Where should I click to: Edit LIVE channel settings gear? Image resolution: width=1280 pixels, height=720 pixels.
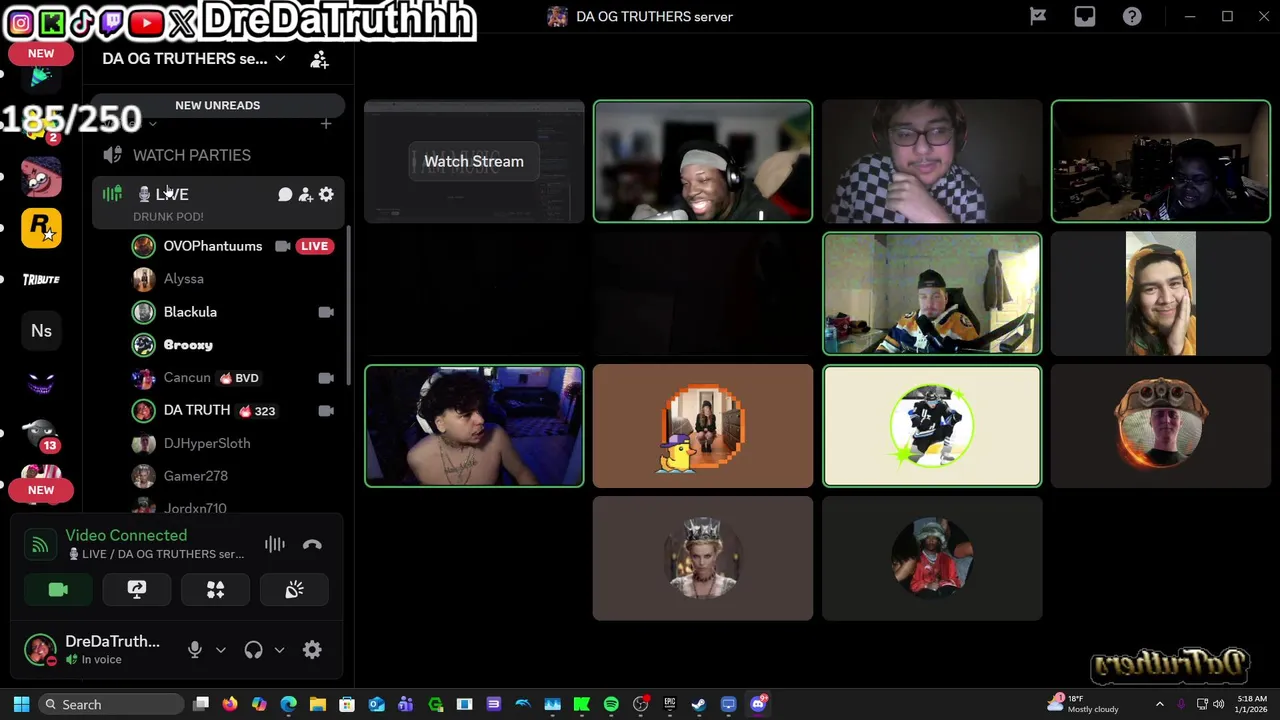326,194
